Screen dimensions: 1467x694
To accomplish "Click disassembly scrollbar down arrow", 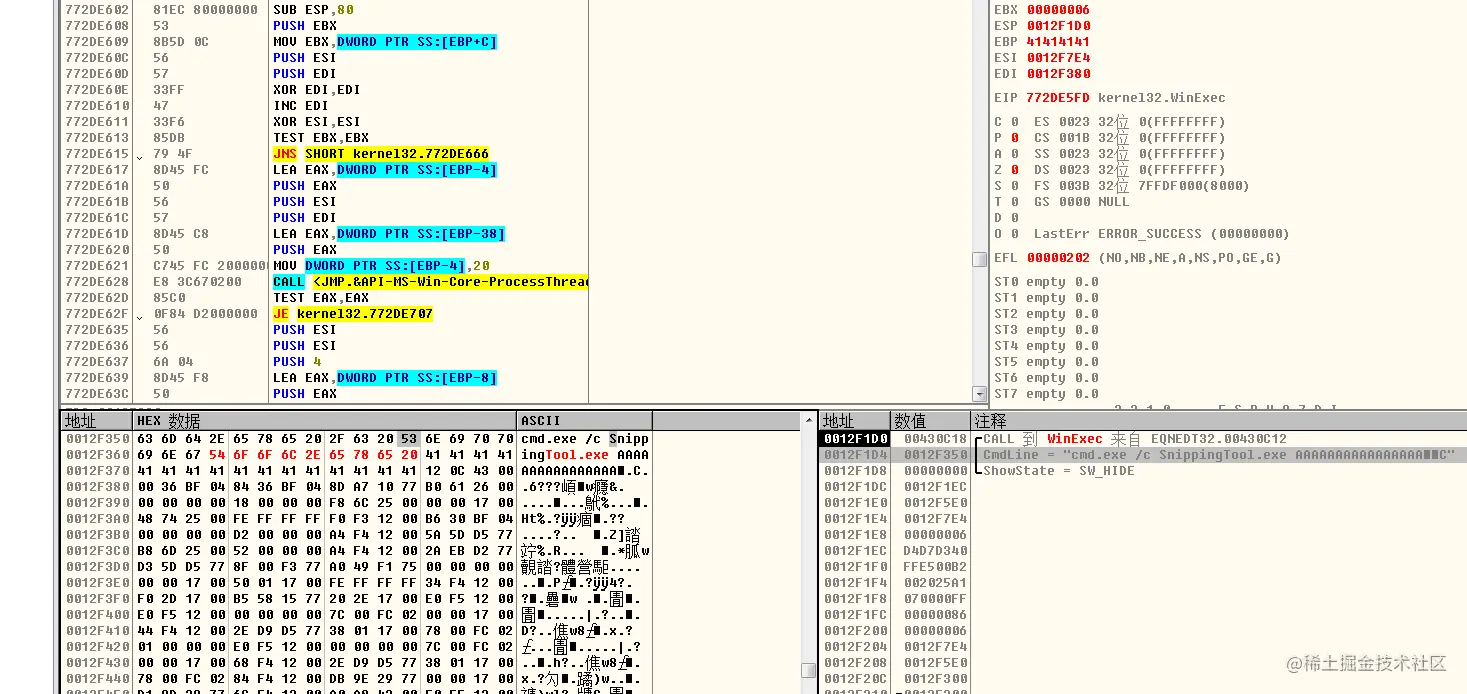I will coord(980,395).
